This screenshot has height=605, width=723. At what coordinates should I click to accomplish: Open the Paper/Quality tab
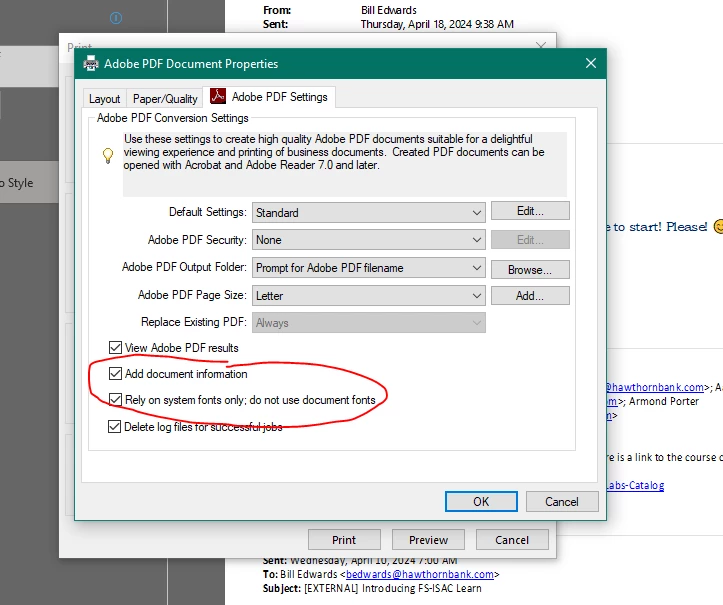click(x=165, y=99)
